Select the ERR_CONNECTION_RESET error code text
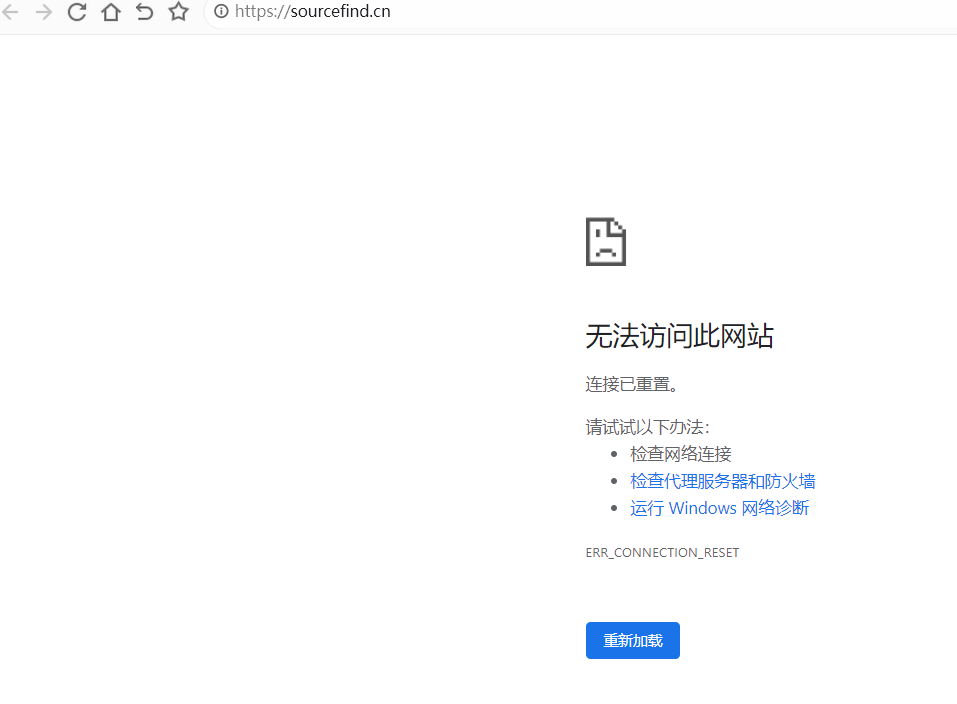 click(662, 553)
